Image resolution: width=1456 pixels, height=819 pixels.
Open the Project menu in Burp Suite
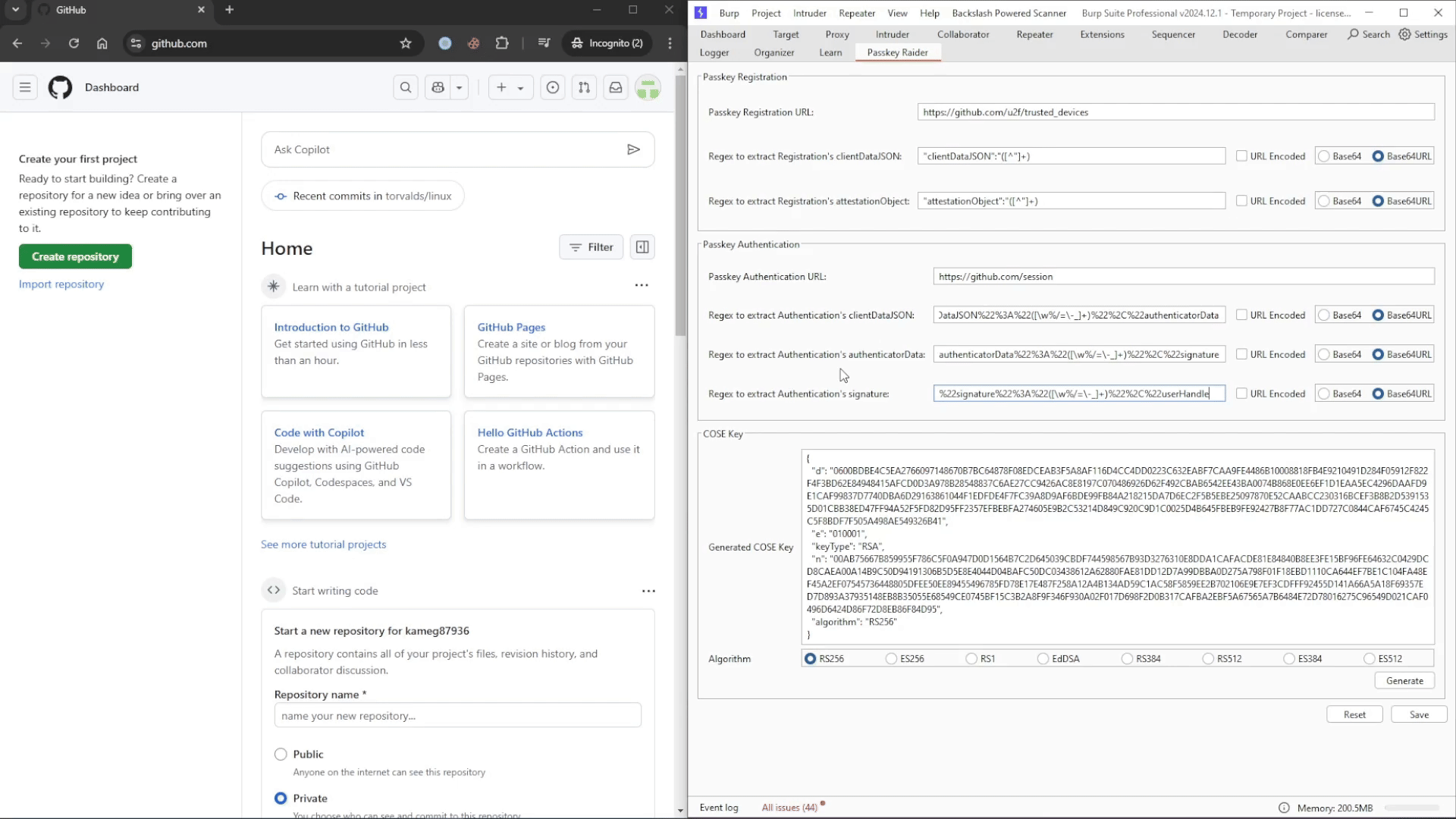pos(766,13)
